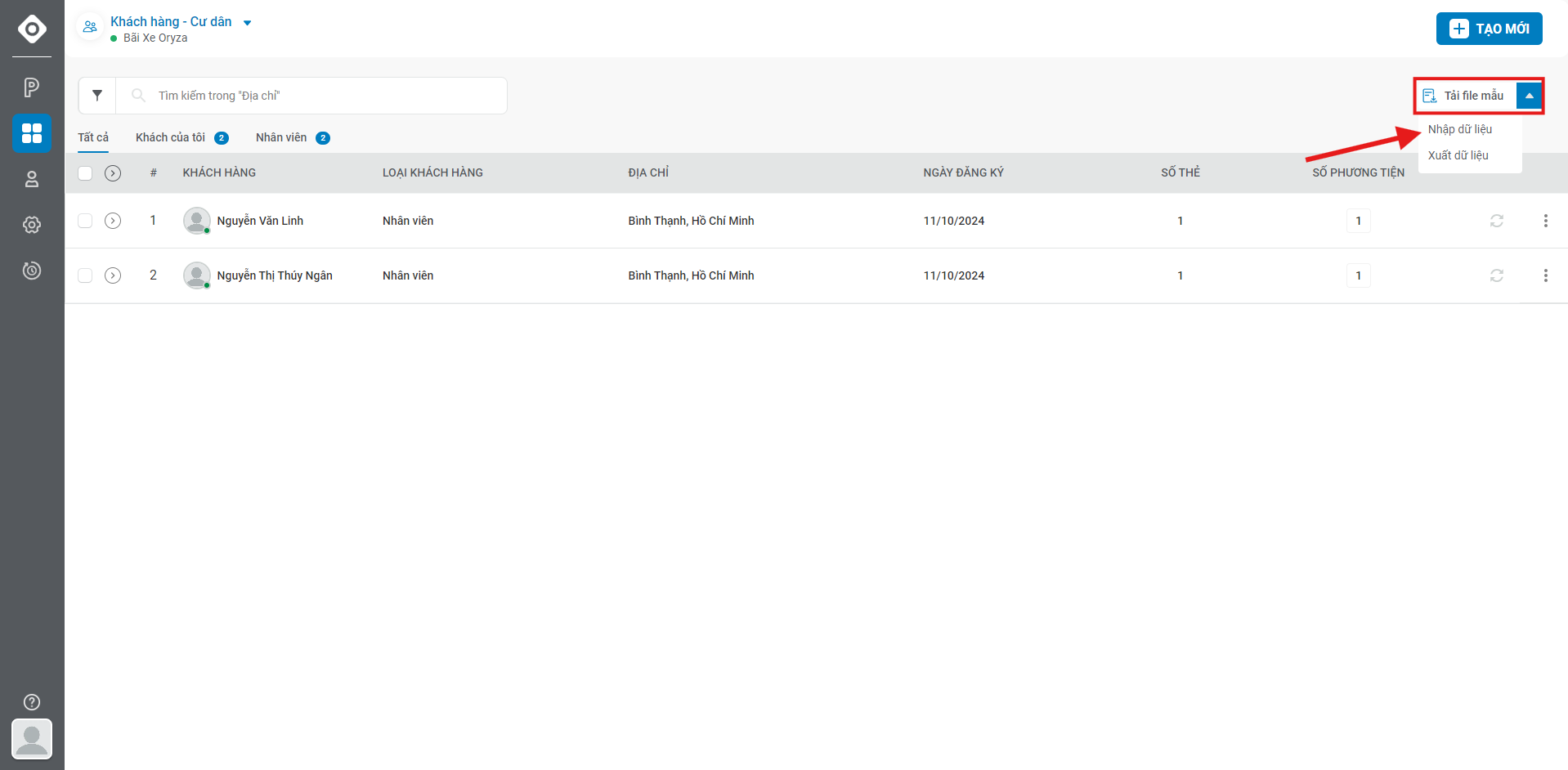Click the avatar of Nguyễn Thị Thúy Ngân
Screen dimensions: 1568x770
[196, 275]
